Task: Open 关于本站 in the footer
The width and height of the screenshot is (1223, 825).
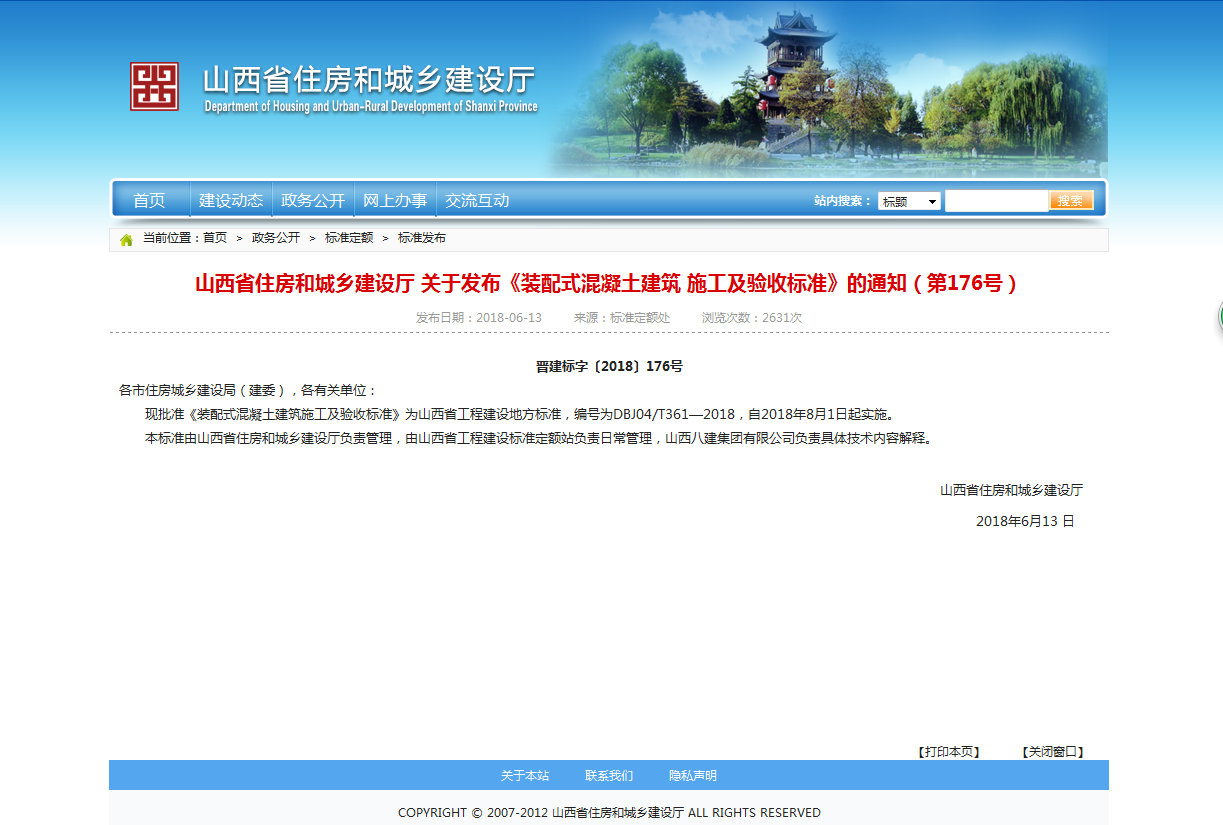Action: pos(525,776)
